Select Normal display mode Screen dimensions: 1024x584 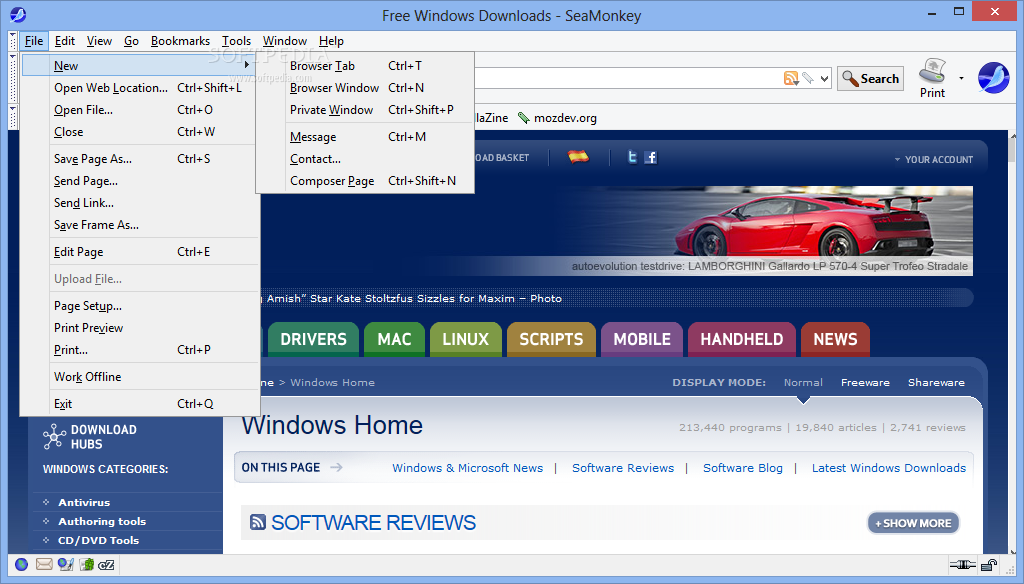(x=803, y=382)
